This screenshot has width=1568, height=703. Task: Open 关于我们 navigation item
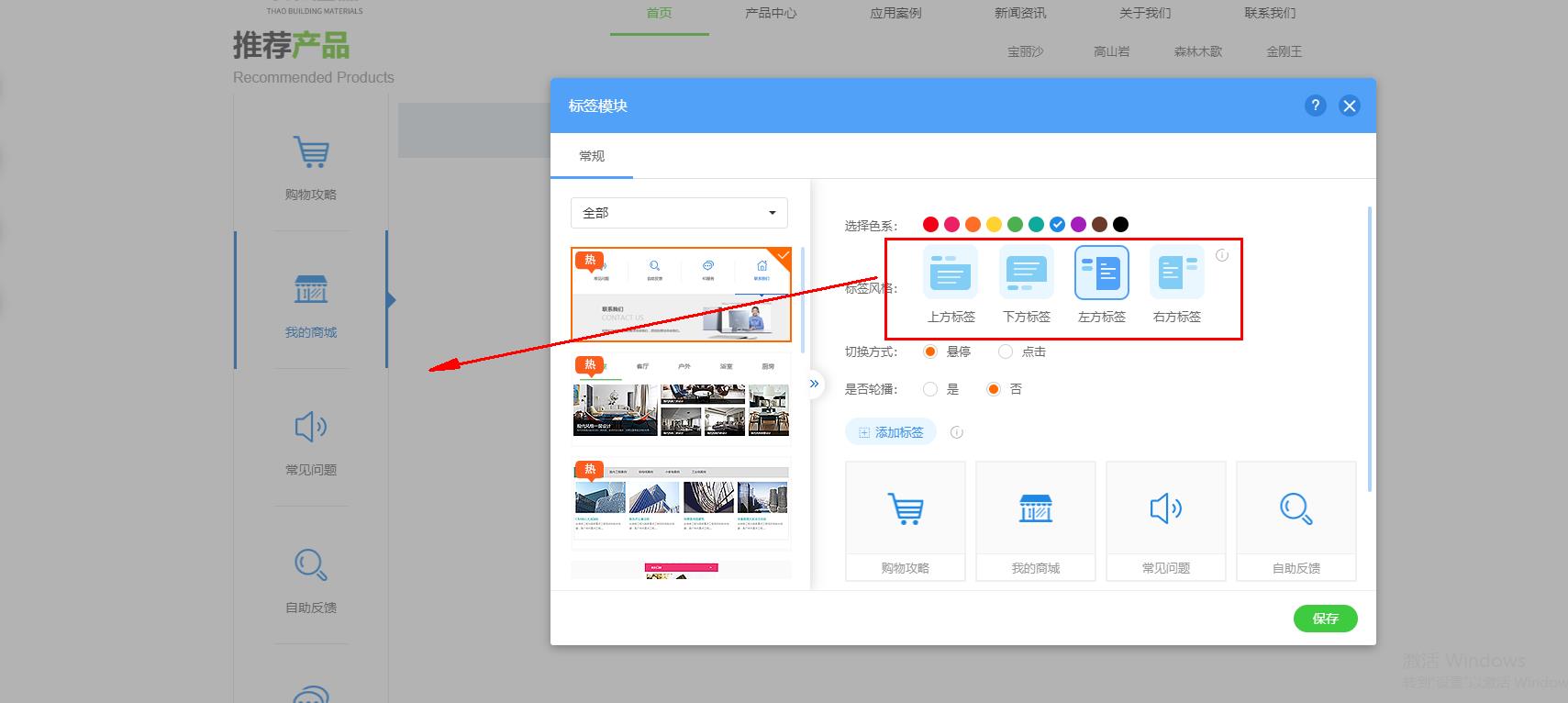(x=1145, y=13)
